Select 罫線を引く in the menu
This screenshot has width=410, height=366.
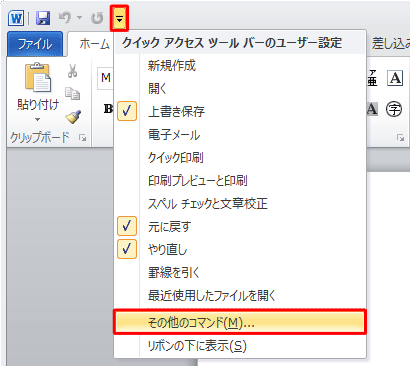[x=240, y=272]
